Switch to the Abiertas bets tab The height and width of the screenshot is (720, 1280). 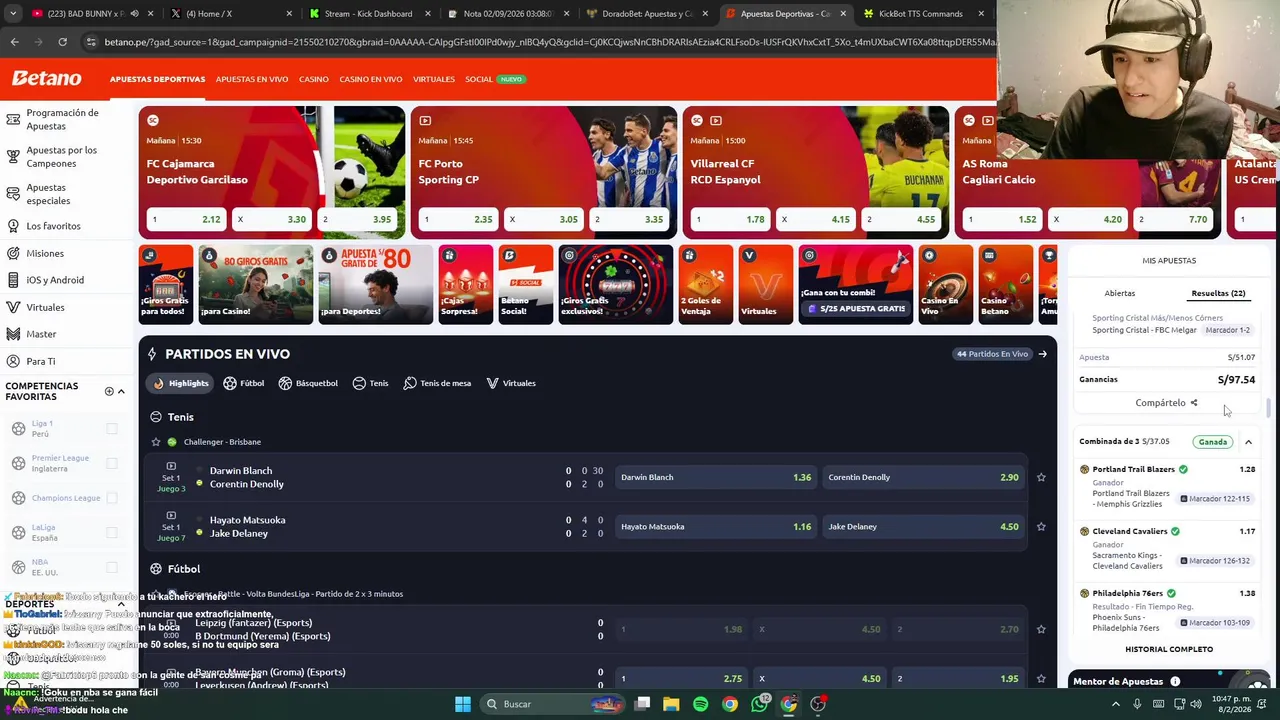click(x=1120, y=294)
